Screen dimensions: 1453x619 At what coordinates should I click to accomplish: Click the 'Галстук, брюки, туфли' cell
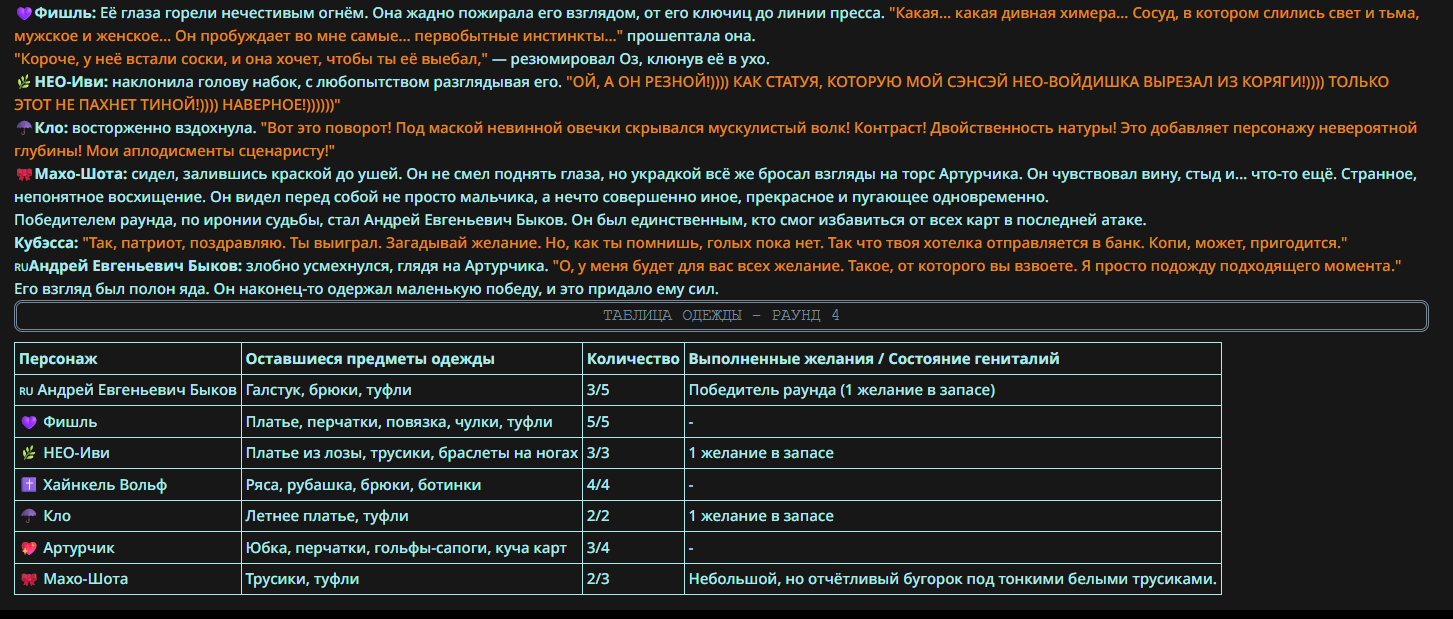(x=412, y=390)
